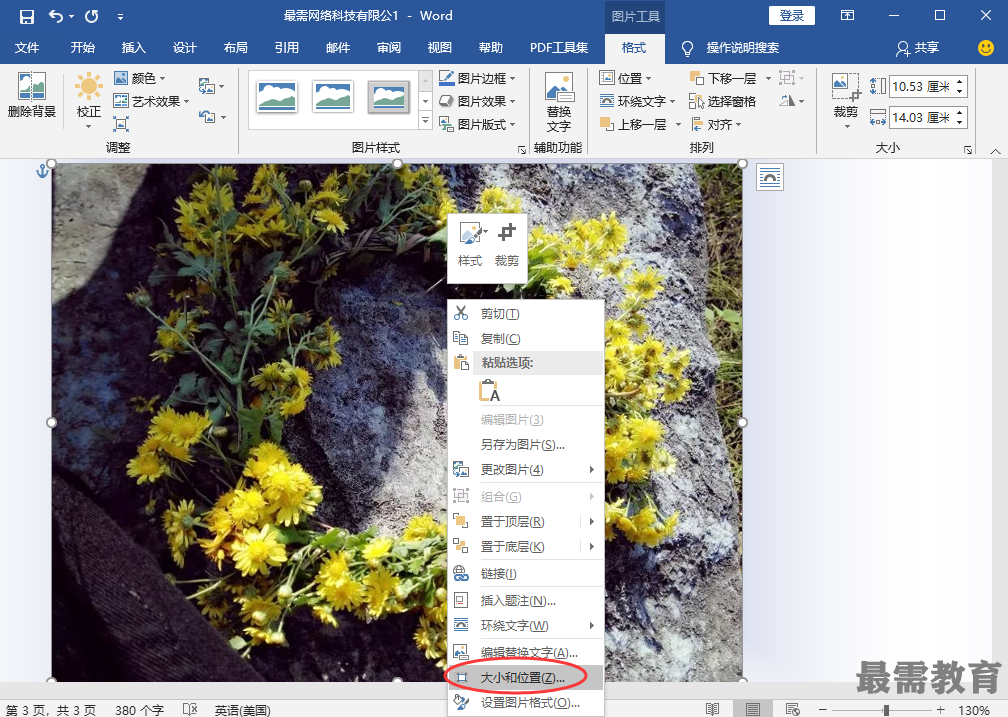Click the 删除背景 remove background icon
Viewport: 1008px width, 717px height.
tap(32, 95)
